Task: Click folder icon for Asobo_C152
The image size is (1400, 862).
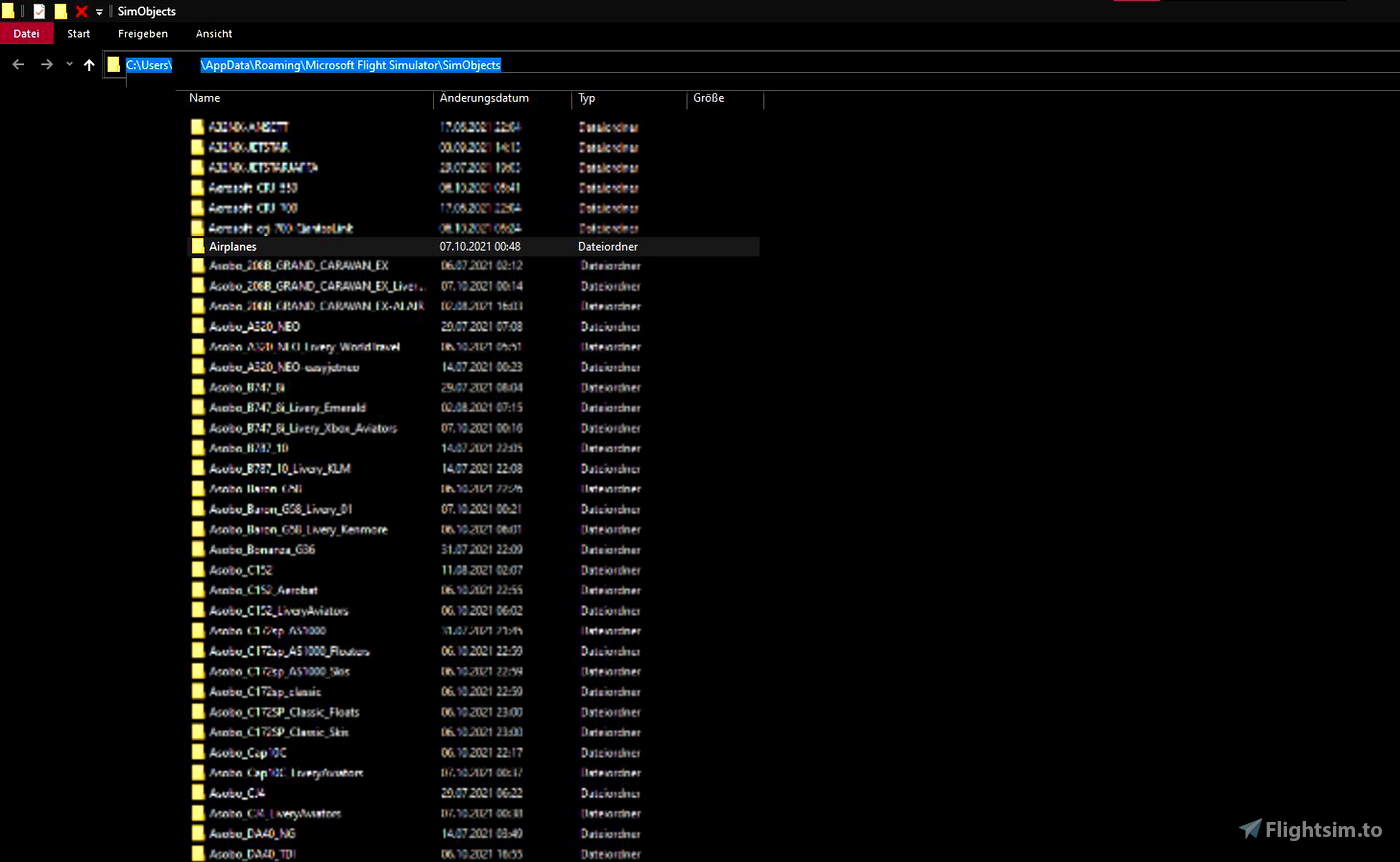Action: [x=198, y=570]
